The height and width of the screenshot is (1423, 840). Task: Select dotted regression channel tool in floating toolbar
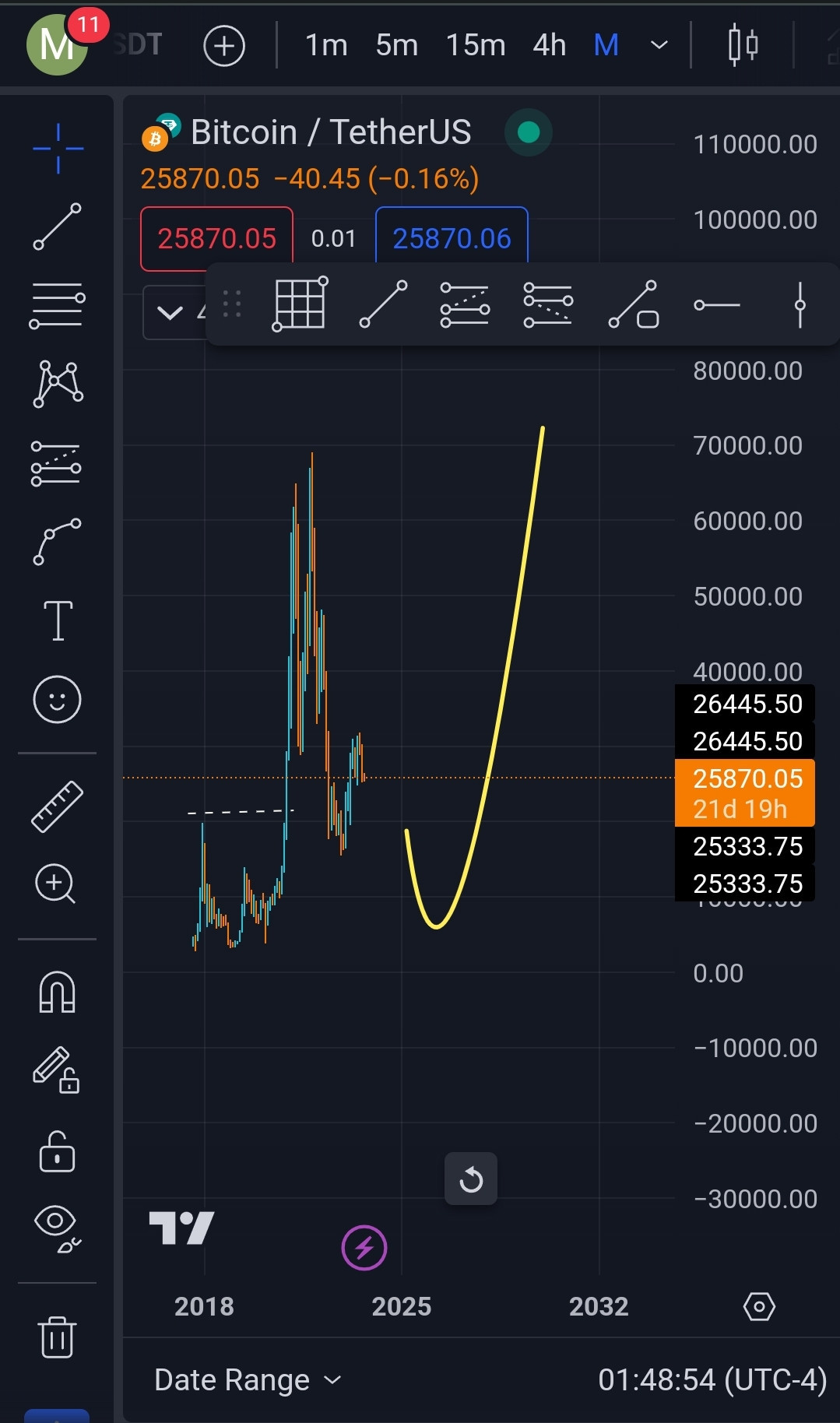click(x=548, y=304)
